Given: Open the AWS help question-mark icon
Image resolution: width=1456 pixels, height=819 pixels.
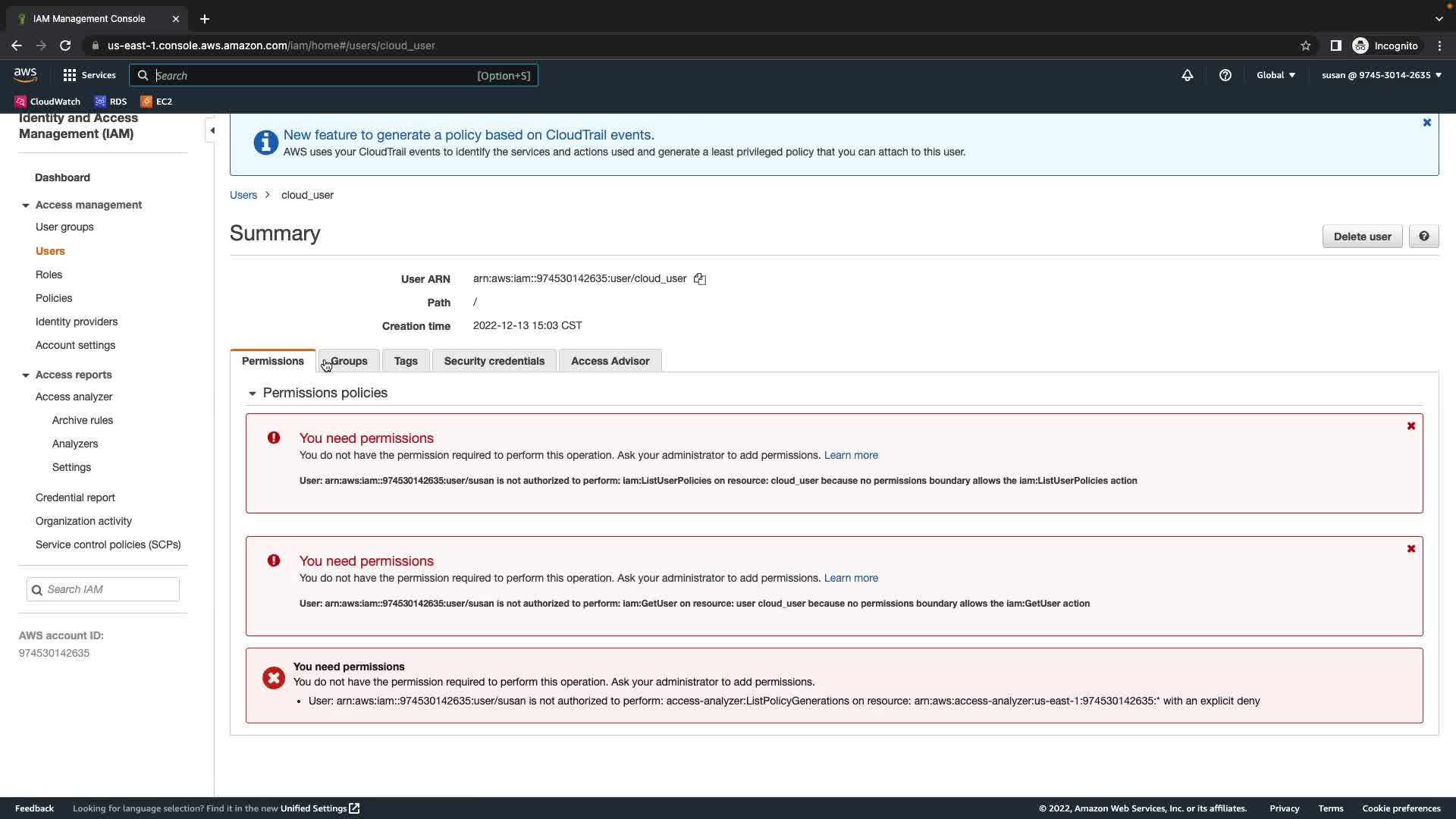Looking at the screenshot, I should coord(1225,75).
